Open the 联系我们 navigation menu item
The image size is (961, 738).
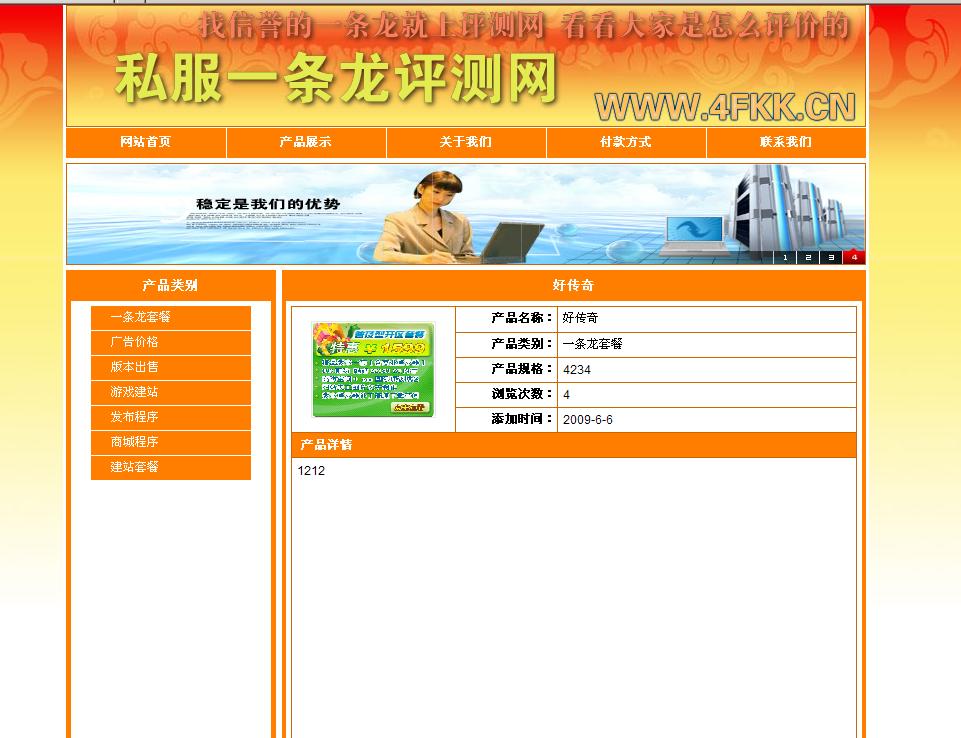point(784,142)
